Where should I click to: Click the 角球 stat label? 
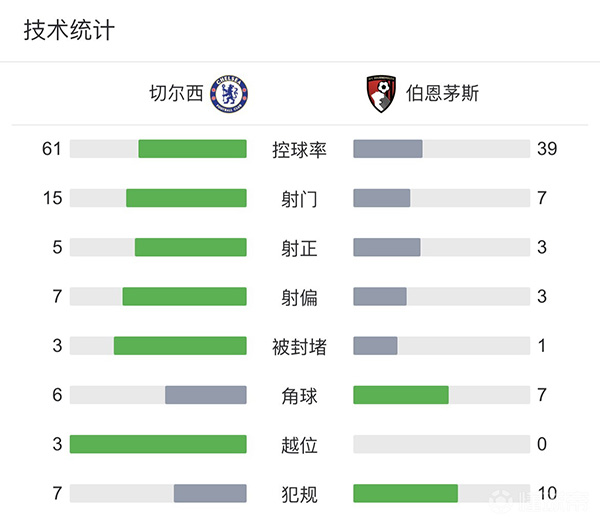coord(300,396)
